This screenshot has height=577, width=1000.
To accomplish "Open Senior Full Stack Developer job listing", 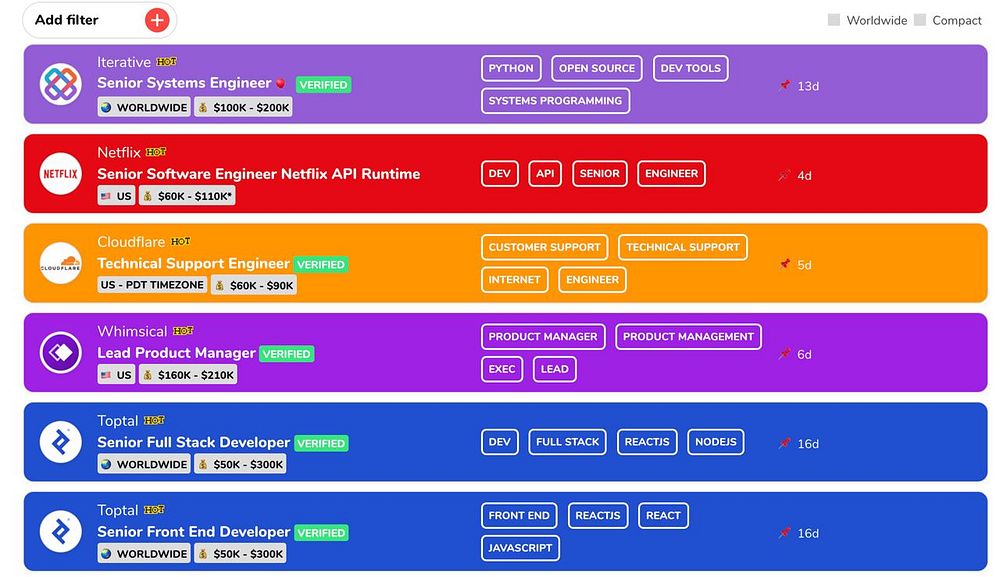I will (x=193, y=442).
